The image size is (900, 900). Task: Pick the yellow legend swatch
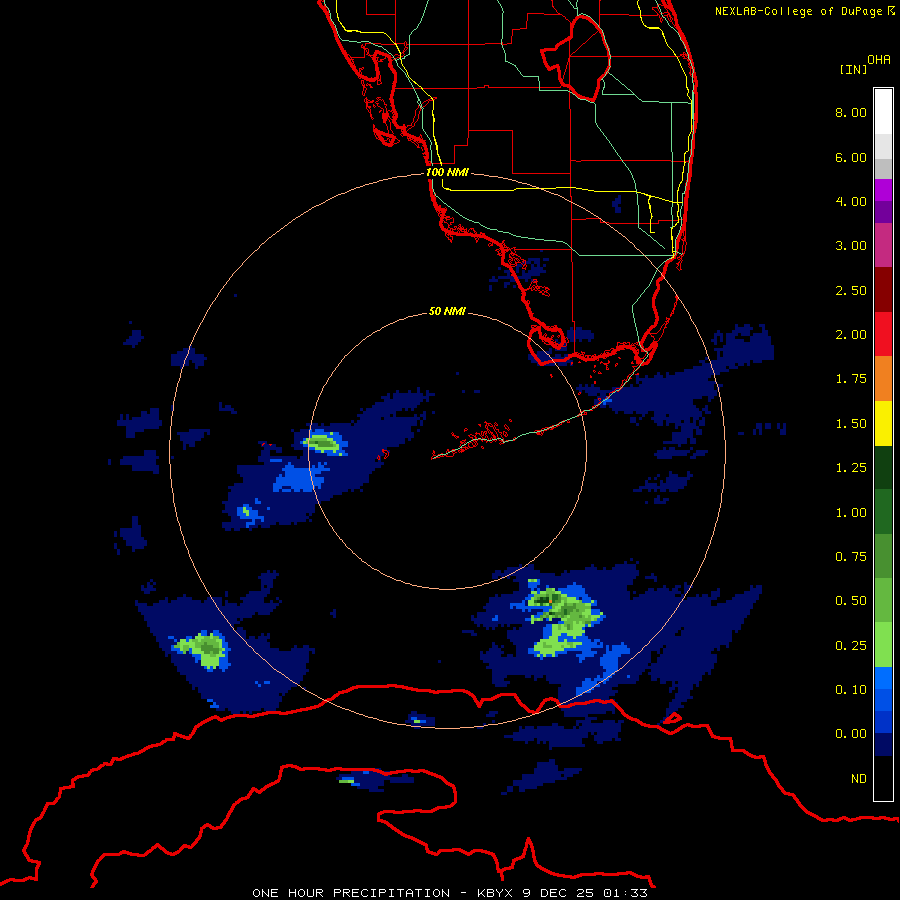[x=883, y=423]
